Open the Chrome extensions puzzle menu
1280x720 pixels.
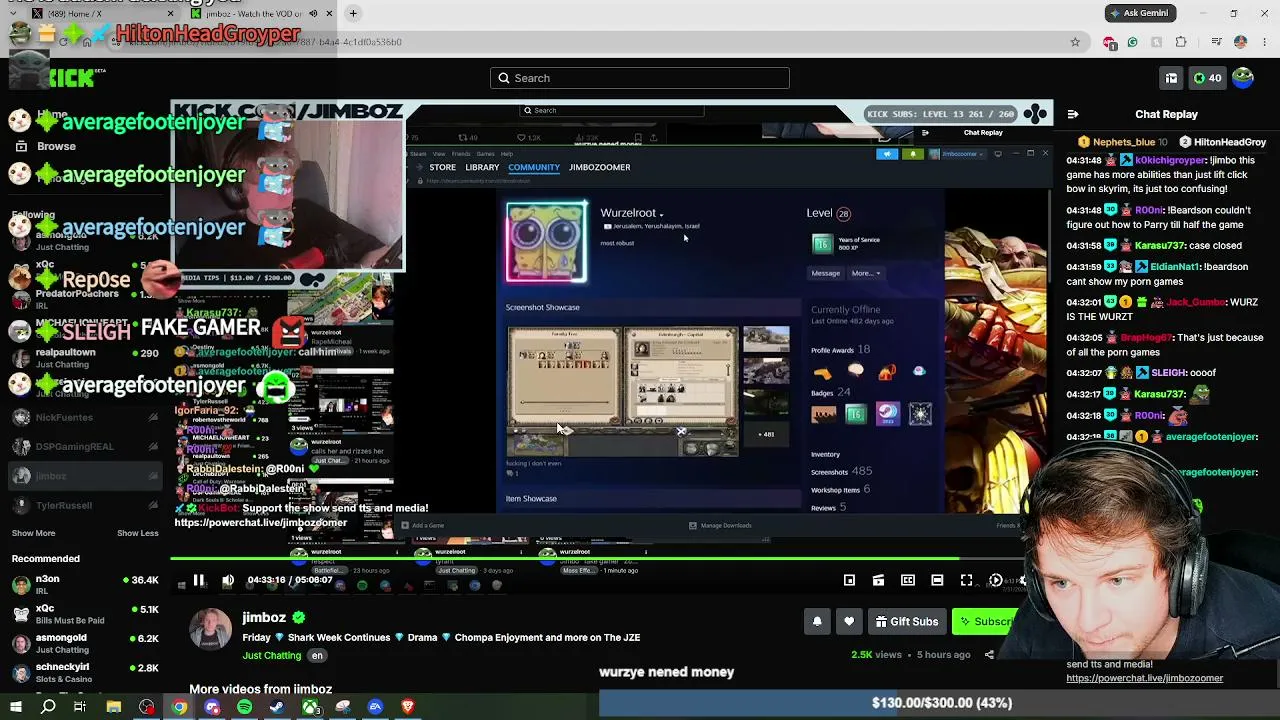click(x=1181, y=42)
